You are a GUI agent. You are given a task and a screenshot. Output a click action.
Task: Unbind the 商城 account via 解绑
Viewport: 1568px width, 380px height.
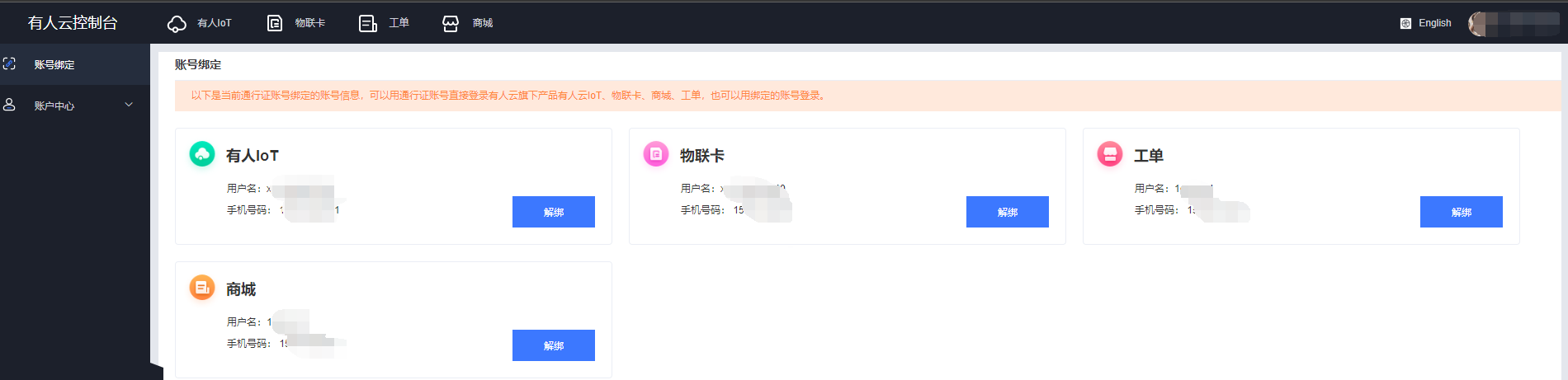tap(554, 345)
